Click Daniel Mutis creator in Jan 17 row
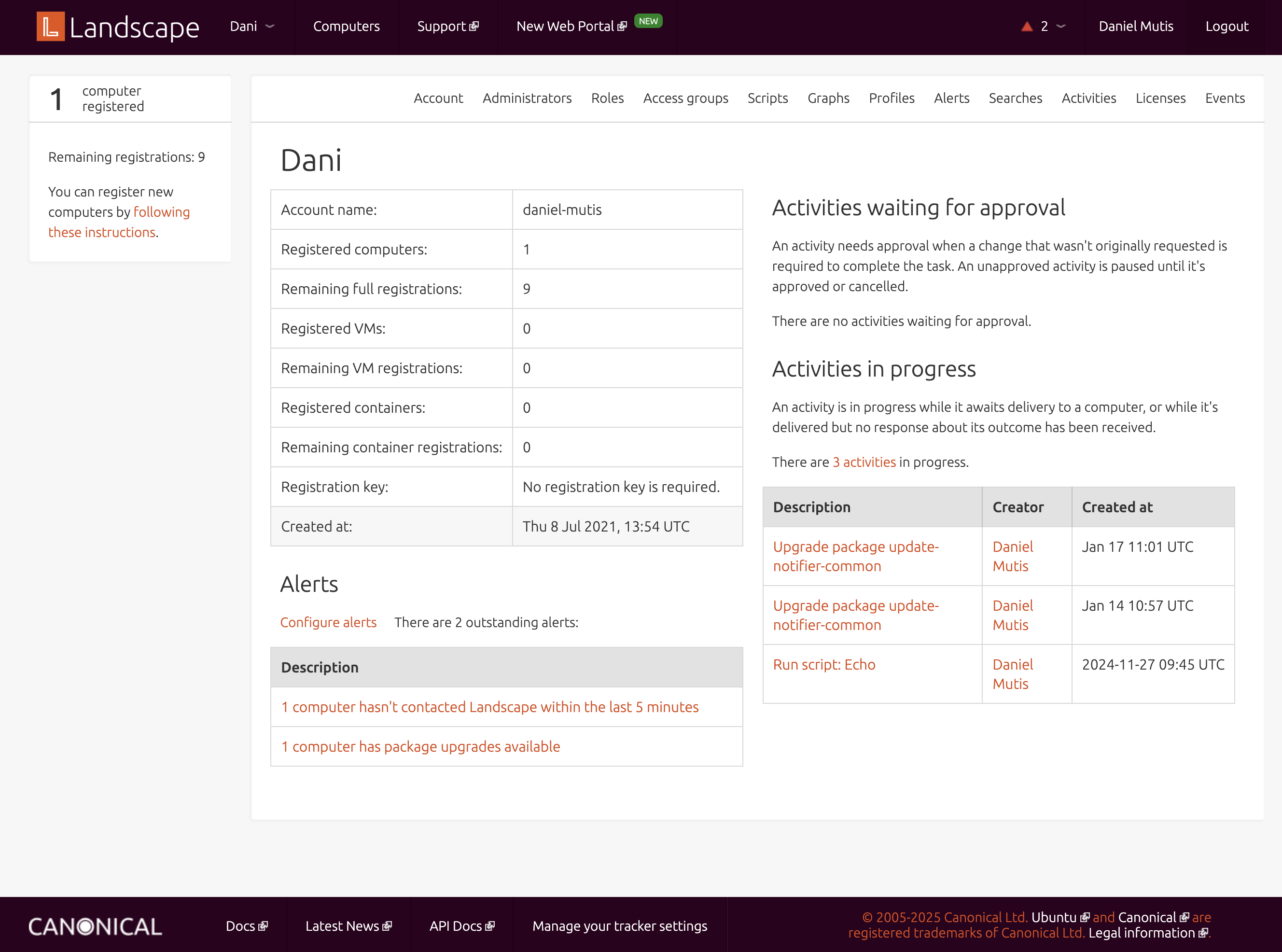Viewport: 1282px width, 952px height. [x=1012, y=556]
